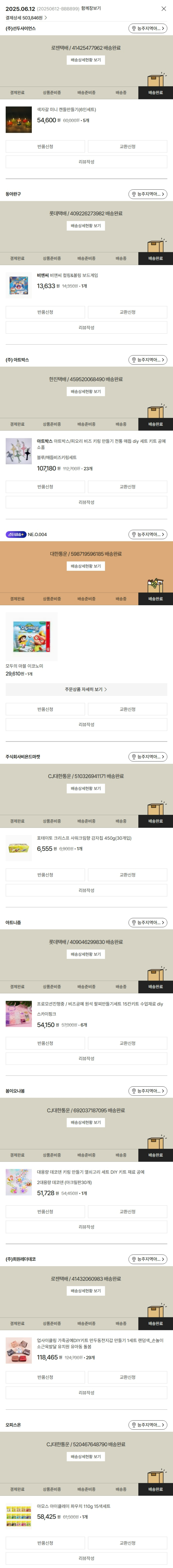The image size is (173, 1568).
Task: Expand 주문상품 자세히 보기 section
Action: (86, 690)
